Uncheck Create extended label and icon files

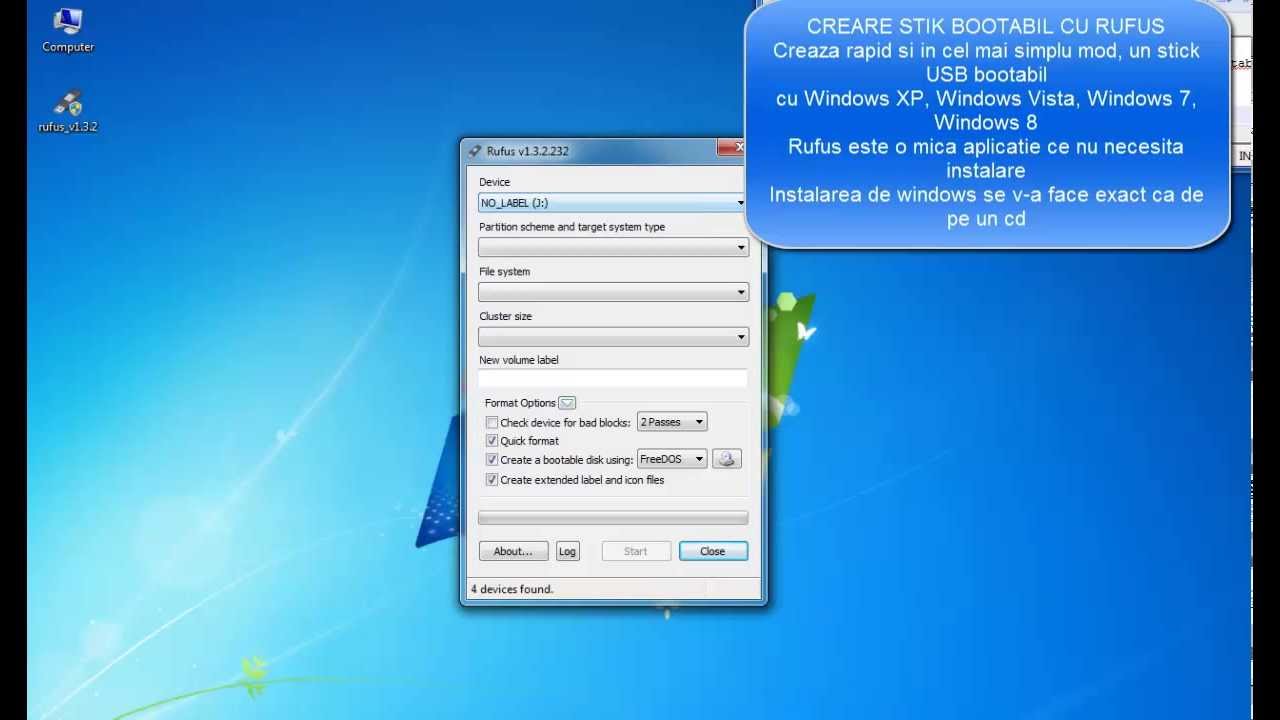[x=492, y=480]
